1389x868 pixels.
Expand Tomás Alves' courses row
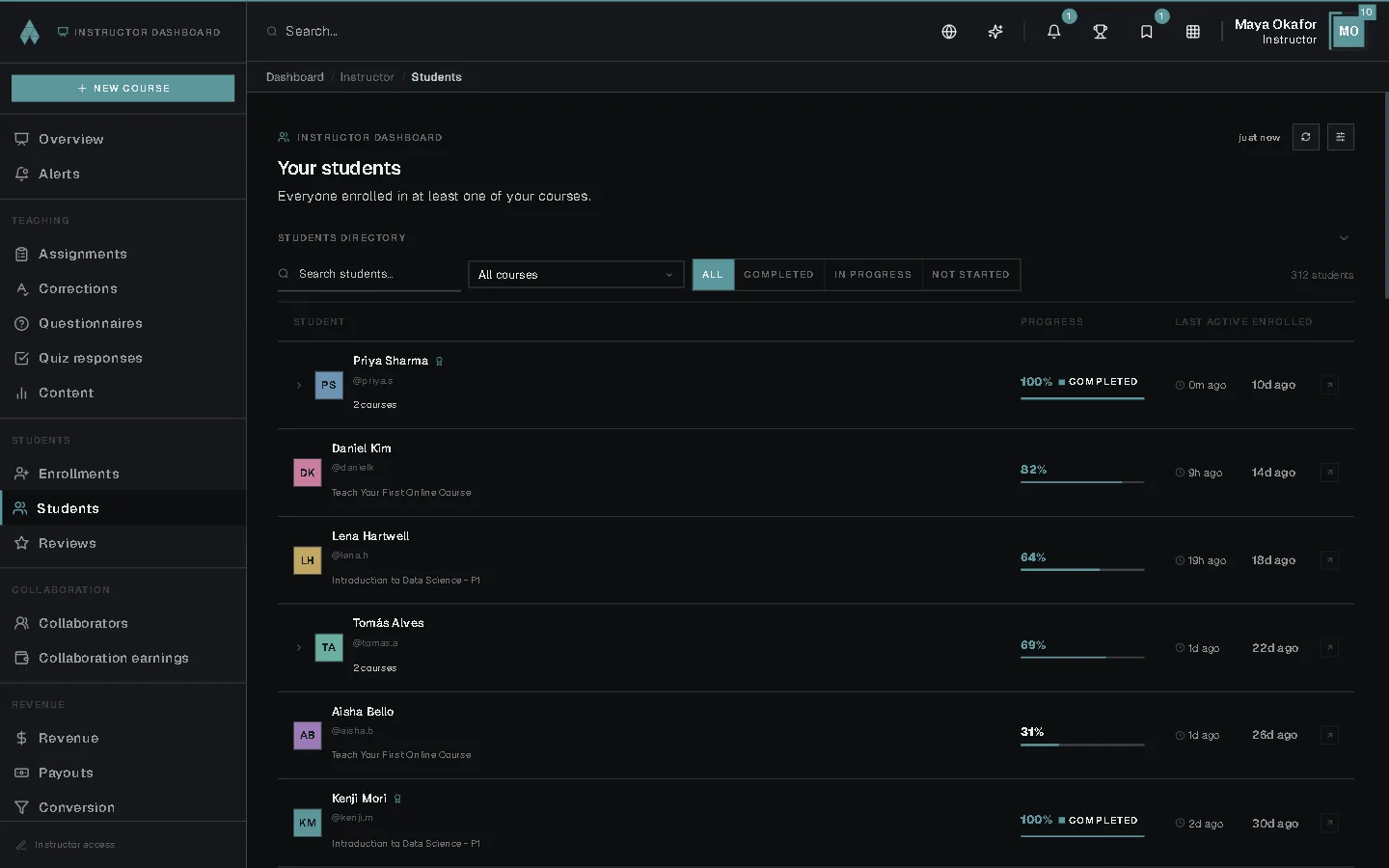299,648
